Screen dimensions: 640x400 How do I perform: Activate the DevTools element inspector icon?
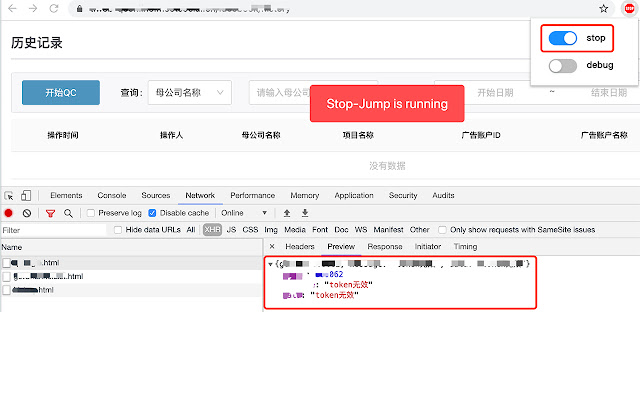pyautogui.click(x=9, y=196)
